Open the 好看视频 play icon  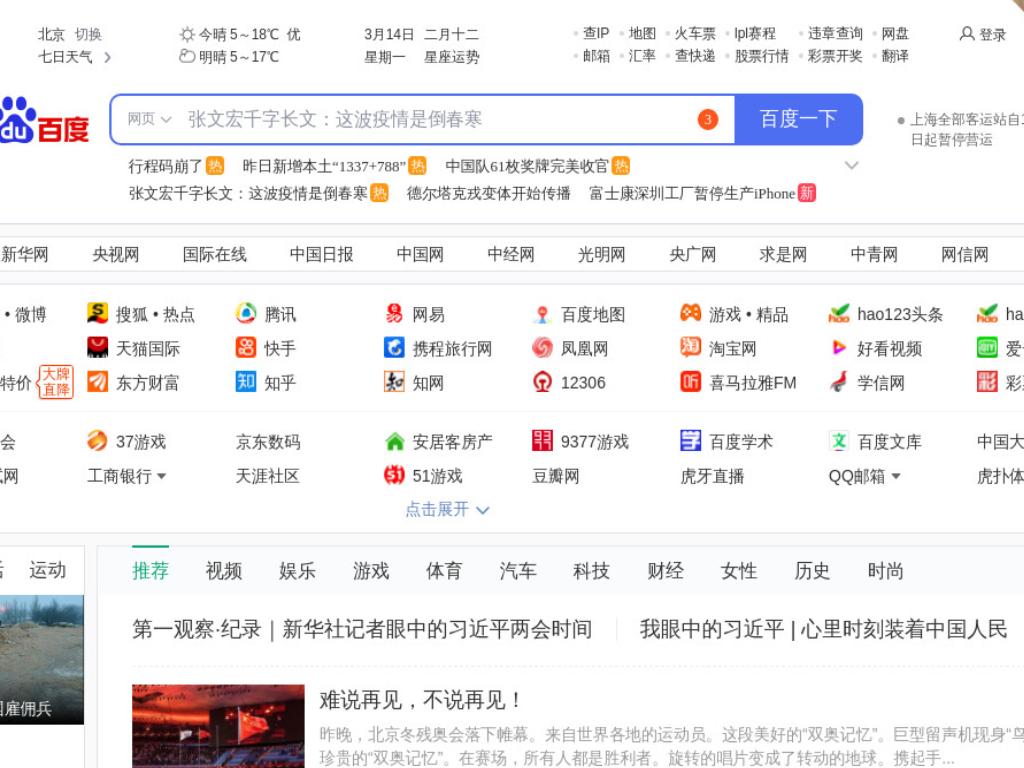pyautogui.click(x=839, y=347)
